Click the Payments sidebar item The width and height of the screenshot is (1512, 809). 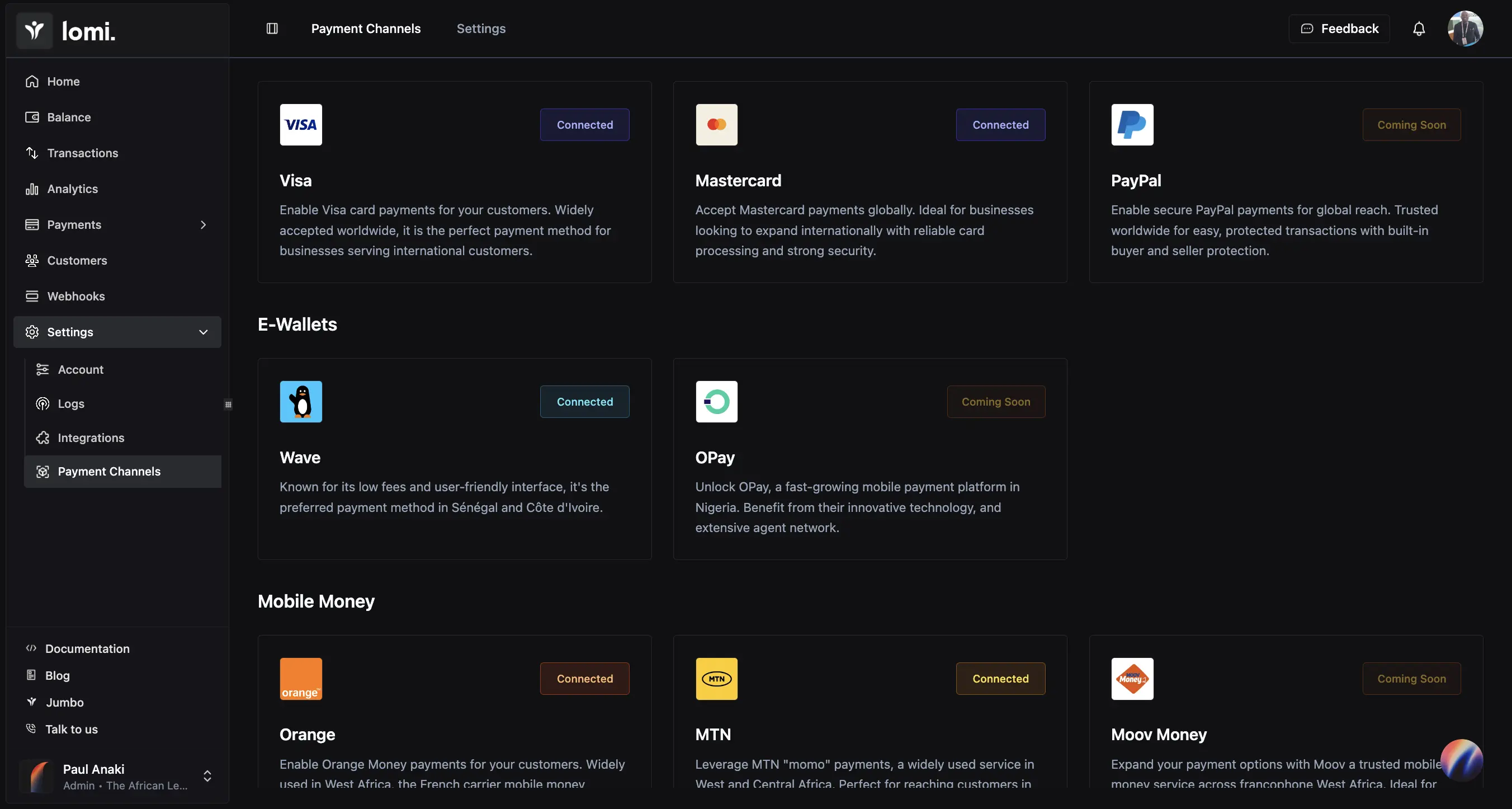point(117,224)
